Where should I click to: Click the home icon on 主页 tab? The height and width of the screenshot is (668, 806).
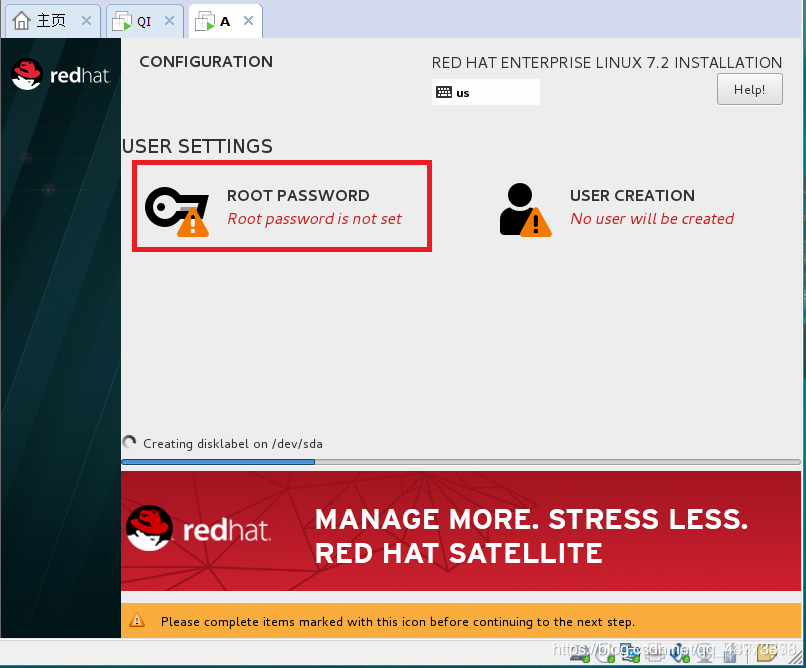tap(22, 21)
